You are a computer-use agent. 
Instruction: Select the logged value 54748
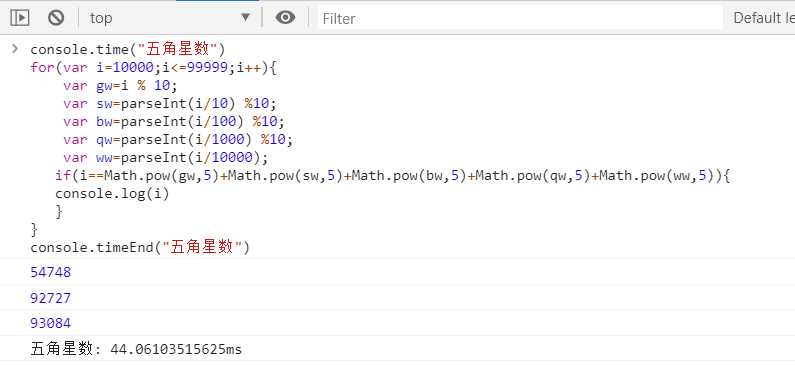tap(51, 272)
